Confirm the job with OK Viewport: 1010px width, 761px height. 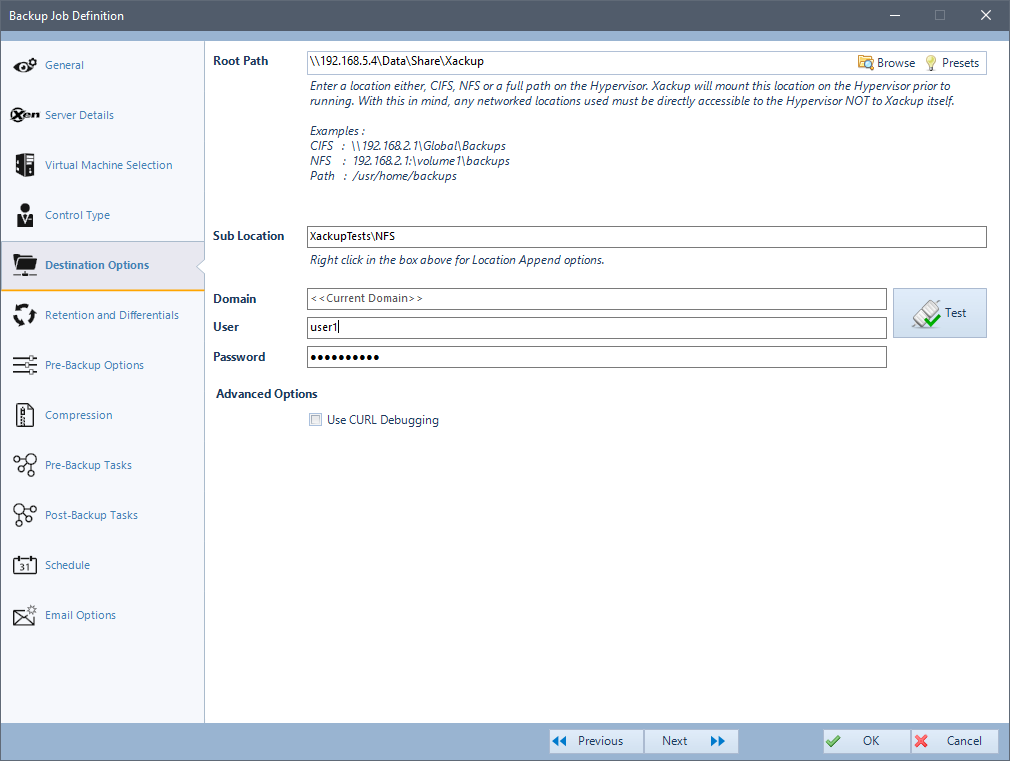pos(866,741)
